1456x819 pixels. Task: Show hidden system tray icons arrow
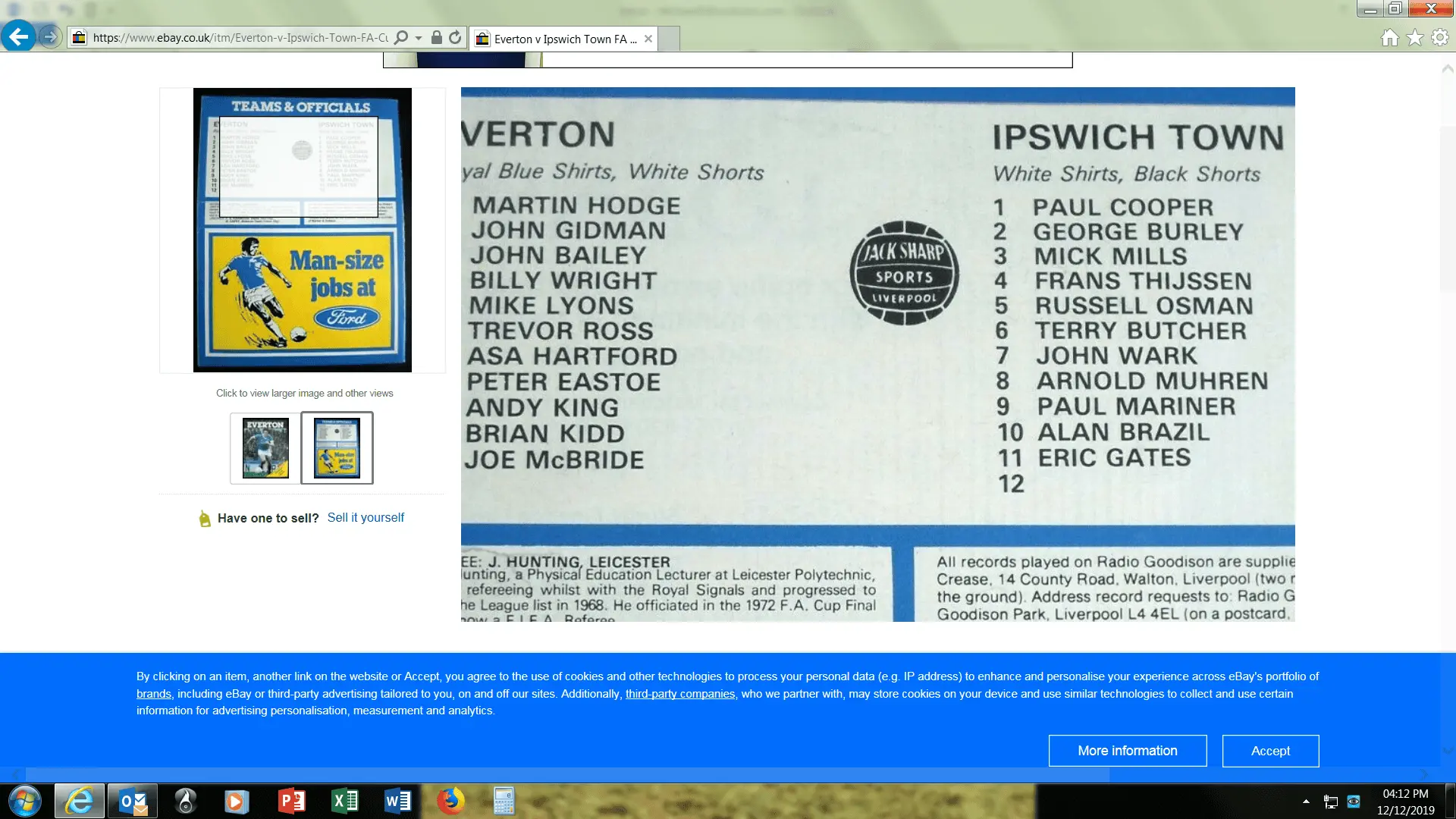click(1306, 801)
